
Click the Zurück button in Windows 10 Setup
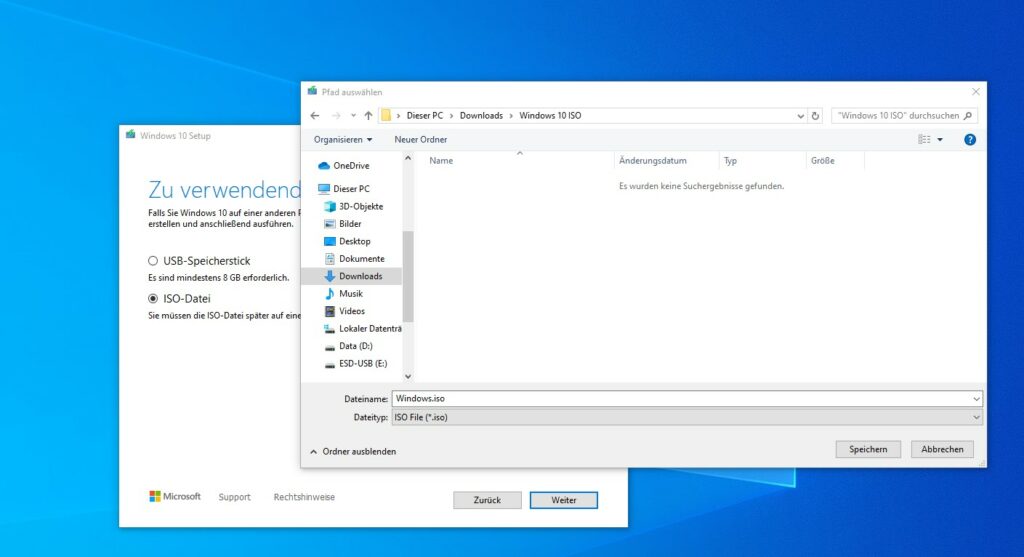(487, 500)
